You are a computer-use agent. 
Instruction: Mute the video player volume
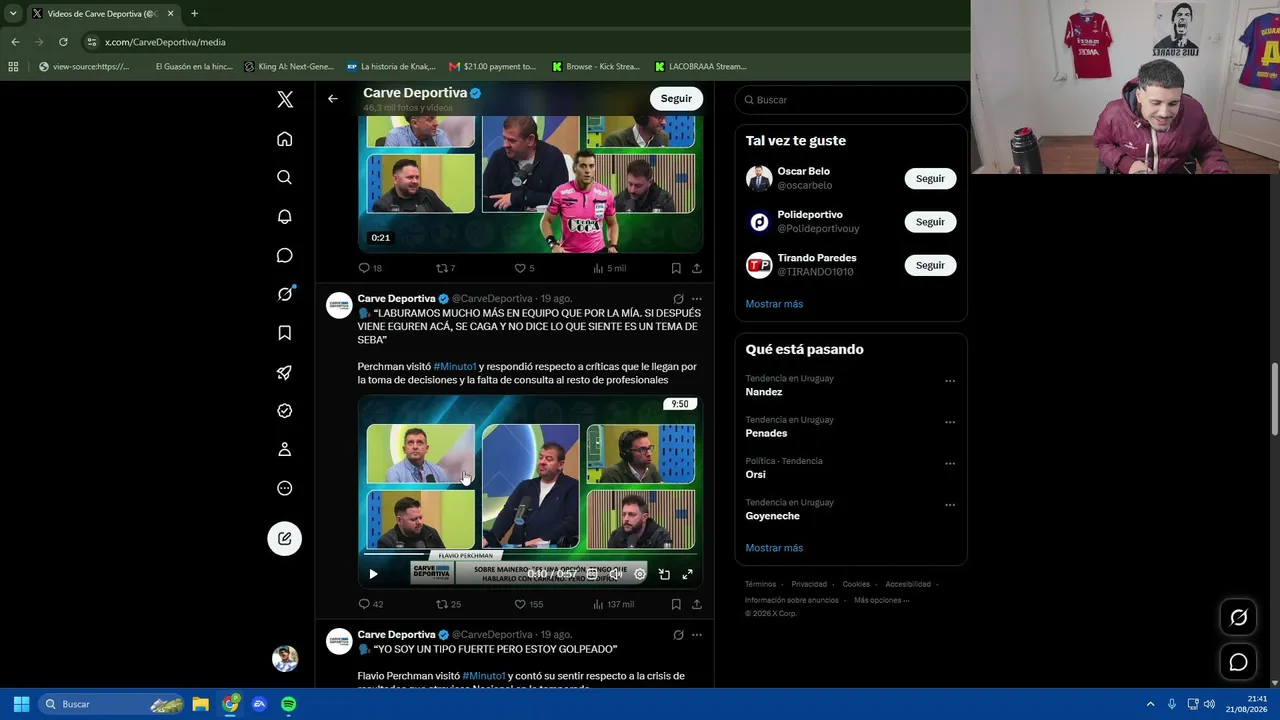click(x=616, y=574)
